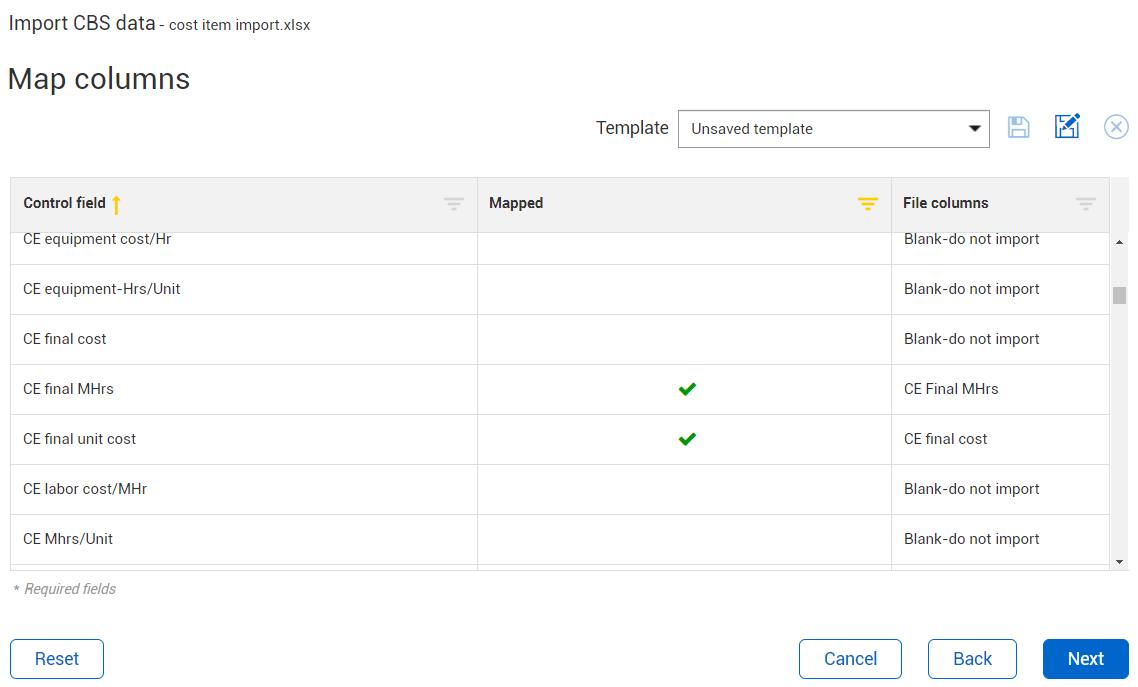Click the File columns header
This screenshot has width=1138, height=687.
click(945, 203)
